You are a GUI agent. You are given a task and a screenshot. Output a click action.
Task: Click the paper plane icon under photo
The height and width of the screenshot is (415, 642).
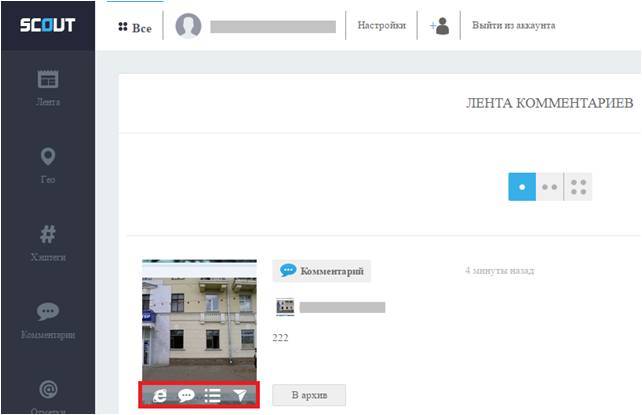[x=240, y=396]
